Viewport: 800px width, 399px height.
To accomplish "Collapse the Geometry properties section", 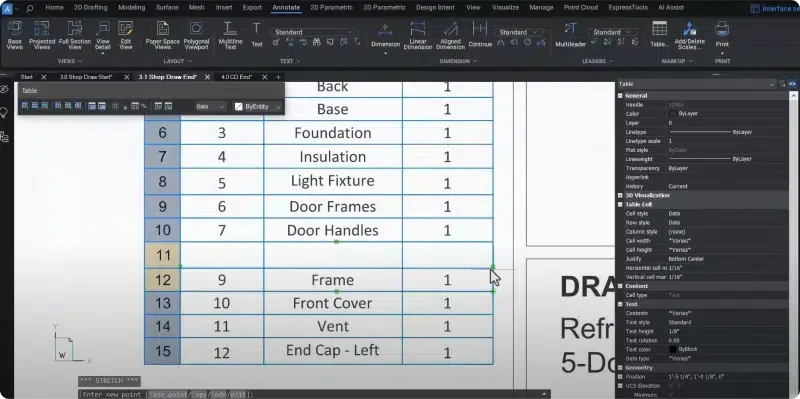I will click(620, 368).
